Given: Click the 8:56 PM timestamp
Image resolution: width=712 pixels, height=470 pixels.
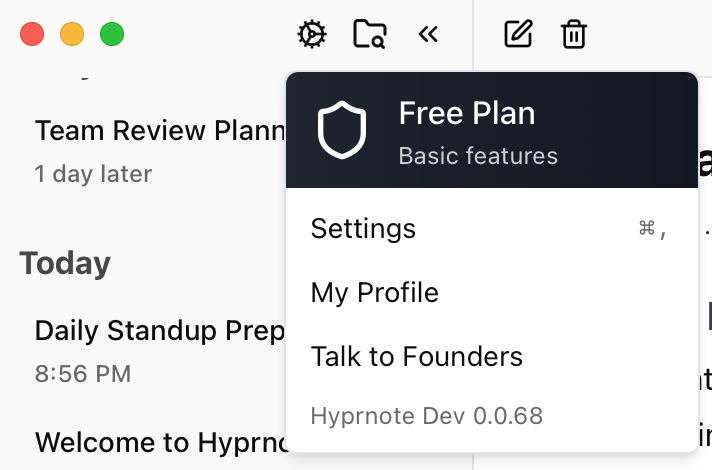Looking at the screenshot, I should 83,374.
